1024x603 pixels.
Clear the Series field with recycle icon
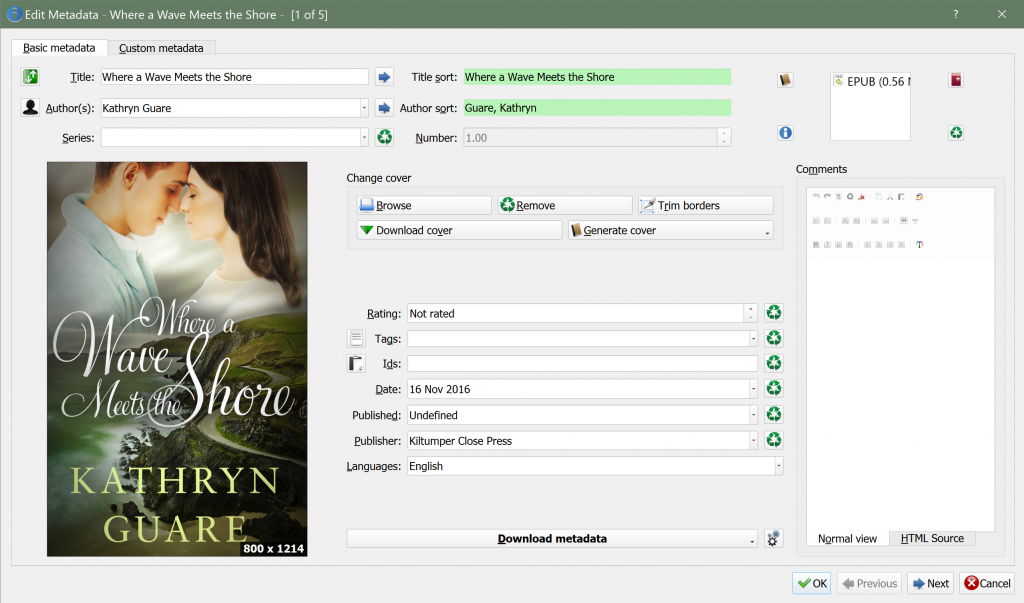coord(384,138)
